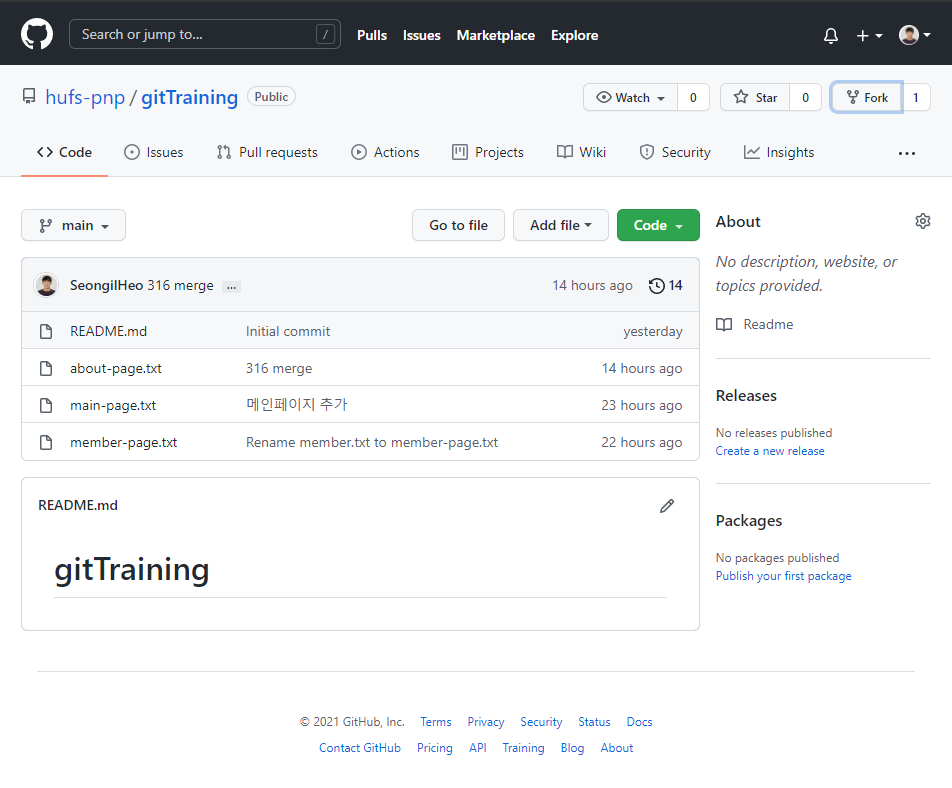The height and width of the screenshot is (788, 952).
Task: Switch to the repository Issues tab
Action: click(x=154, y=152)
